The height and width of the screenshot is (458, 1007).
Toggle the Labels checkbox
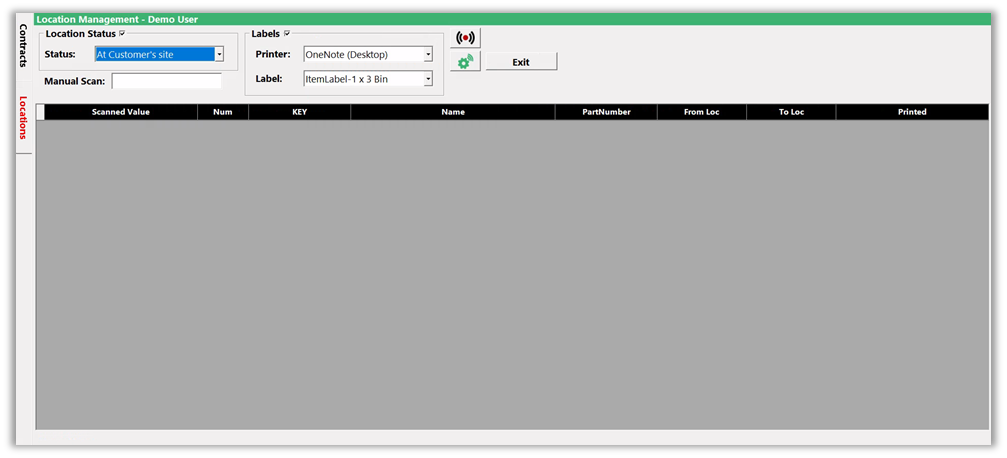pos(287,34)
